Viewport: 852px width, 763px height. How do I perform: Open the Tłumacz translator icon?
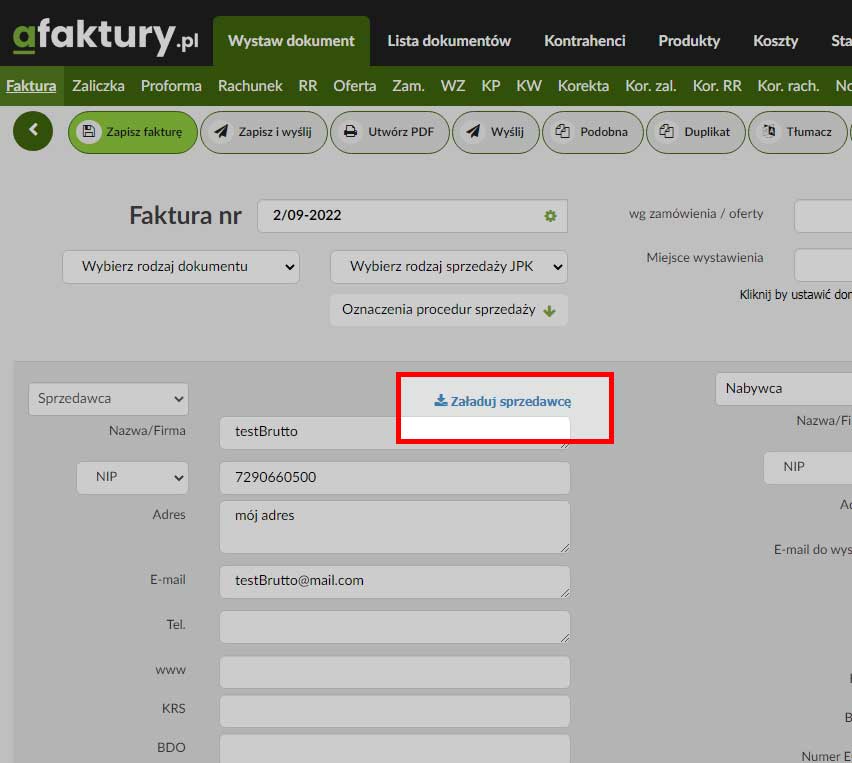point(768,132)
